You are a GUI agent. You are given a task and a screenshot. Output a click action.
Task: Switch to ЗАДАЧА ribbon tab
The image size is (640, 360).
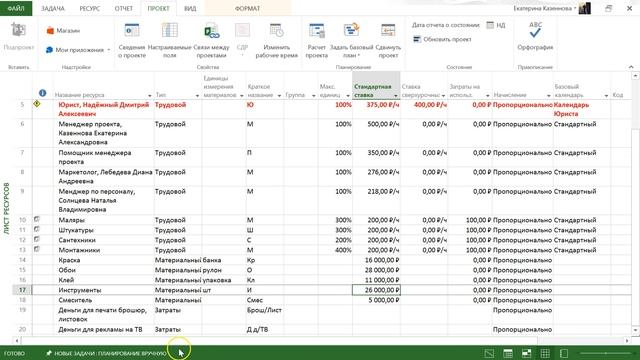tap(53, 8)
